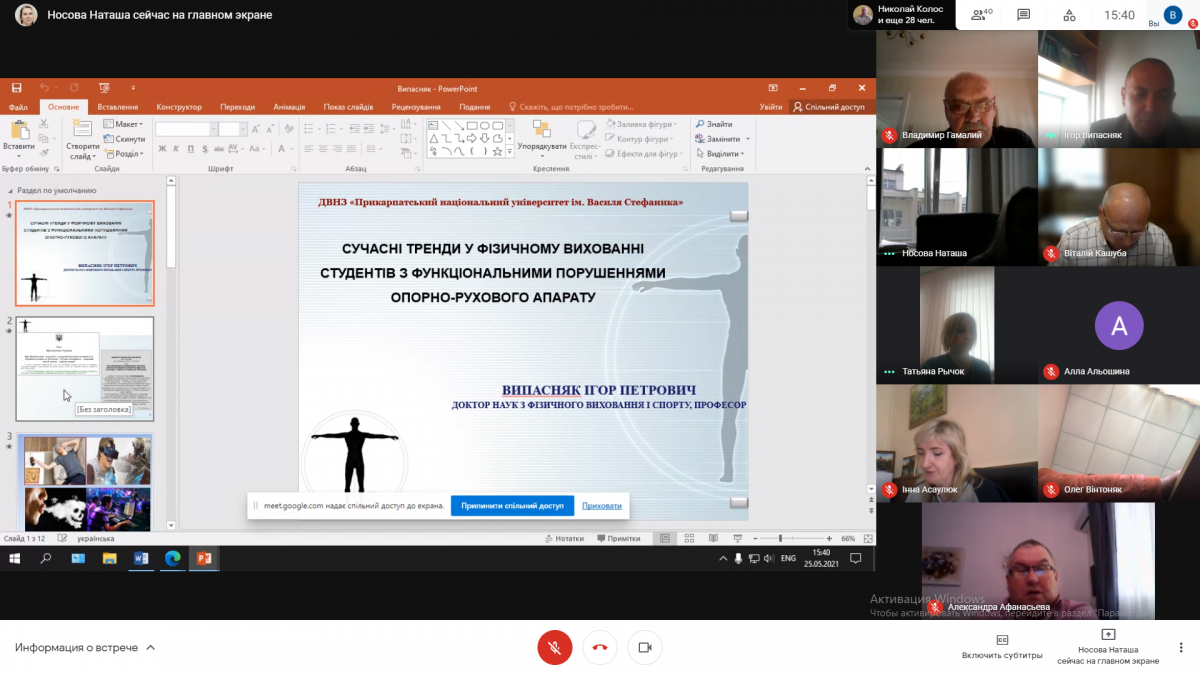Expand the Виділити dropdown in the Редагування group

click(x=725, y=154)
